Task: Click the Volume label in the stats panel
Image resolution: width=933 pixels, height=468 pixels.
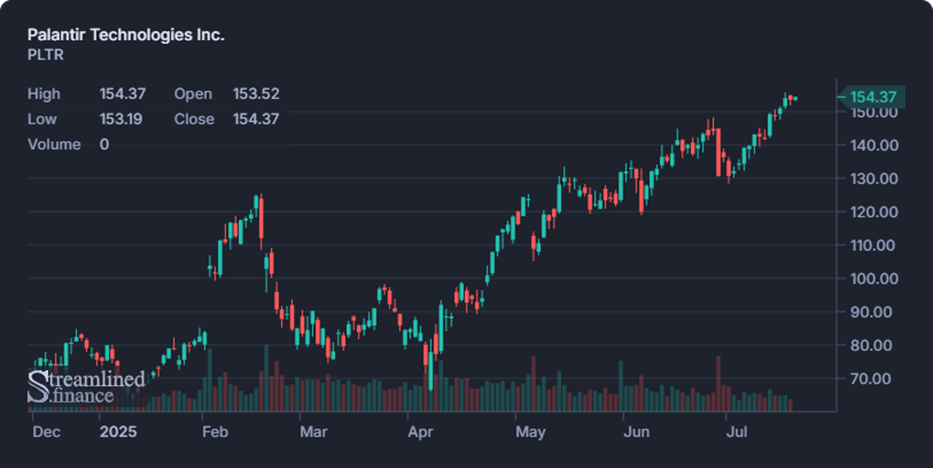Action: (54, 145)
